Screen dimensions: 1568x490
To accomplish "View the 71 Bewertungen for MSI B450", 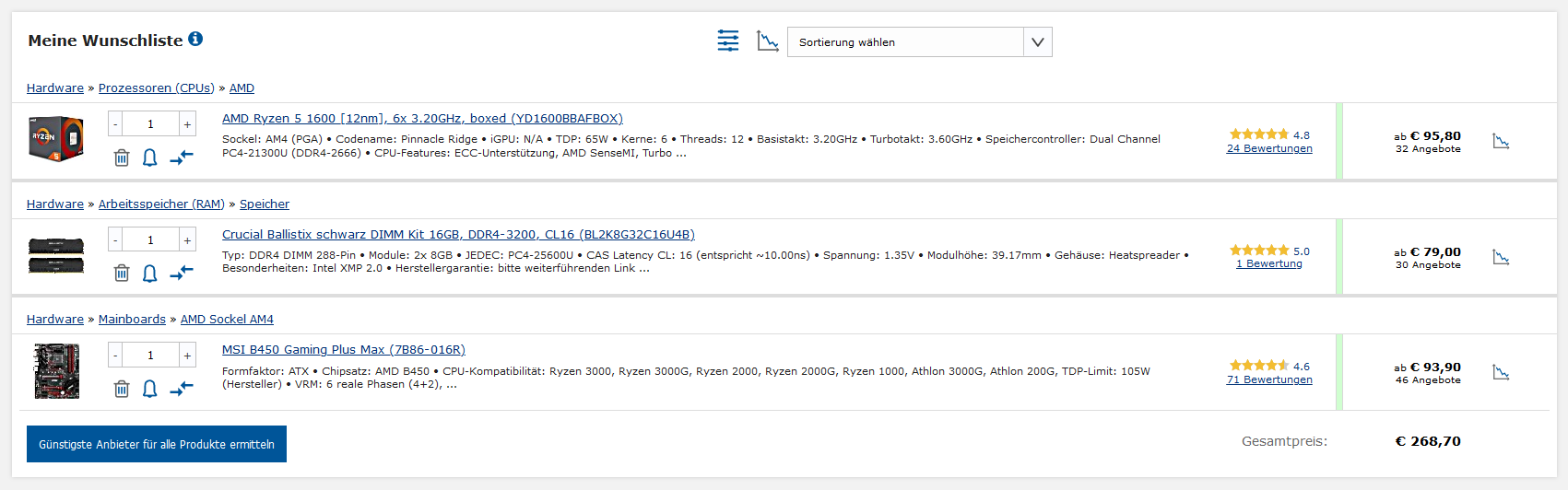I will [x=1269, y=379].
